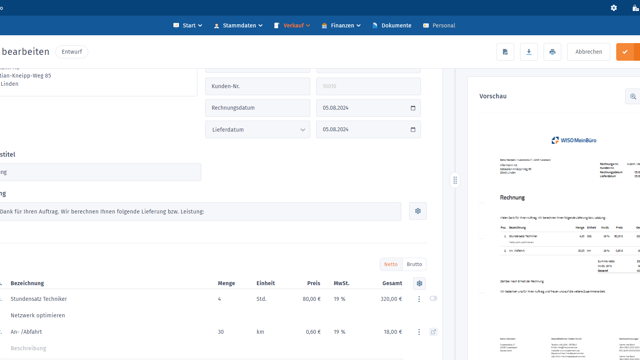Open the Lieferdatum type dropdown
The image size is (640, 360).
(258, 129)
